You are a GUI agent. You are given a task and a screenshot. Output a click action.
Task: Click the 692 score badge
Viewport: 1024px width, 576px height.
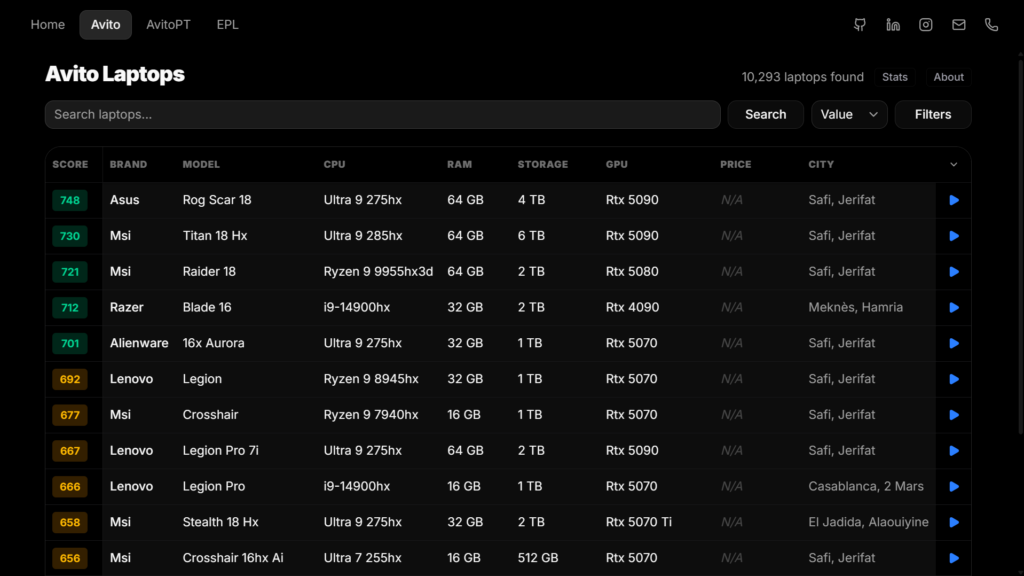tap(70, 379)
